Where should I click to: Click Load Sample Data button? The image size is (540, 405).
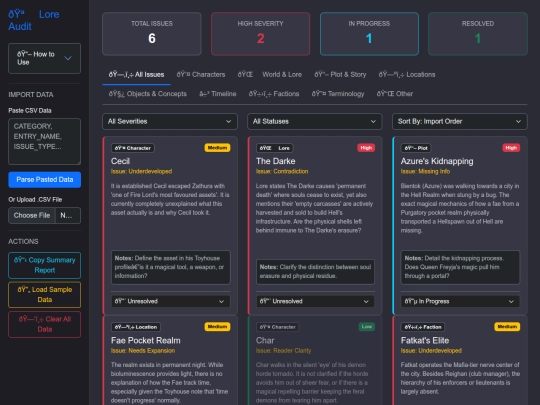click(x=44, y=295)
